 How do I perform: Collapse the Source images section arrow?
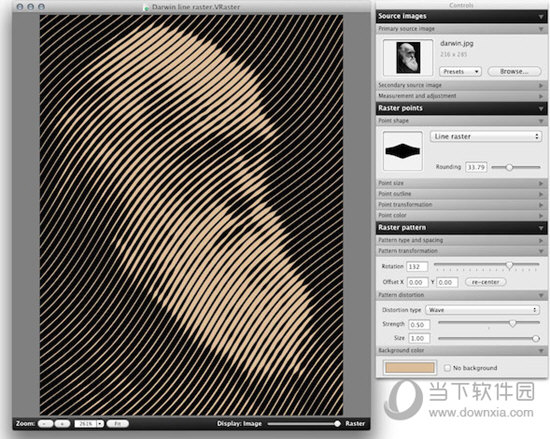coord(541,17)
